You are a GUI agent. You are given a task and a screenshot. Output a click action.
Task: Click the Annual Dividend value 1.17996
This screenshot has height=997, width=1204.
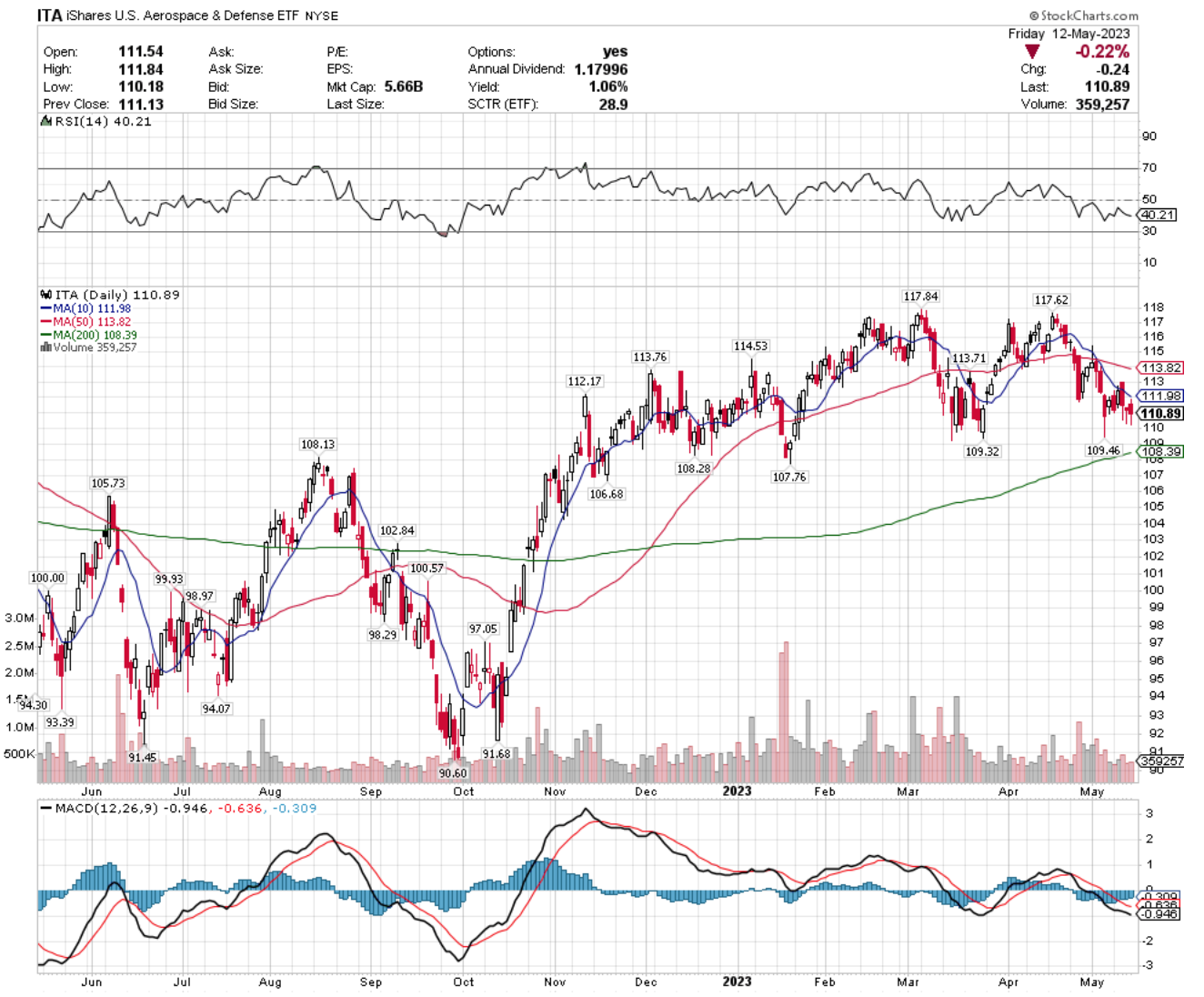pos(600,69)
